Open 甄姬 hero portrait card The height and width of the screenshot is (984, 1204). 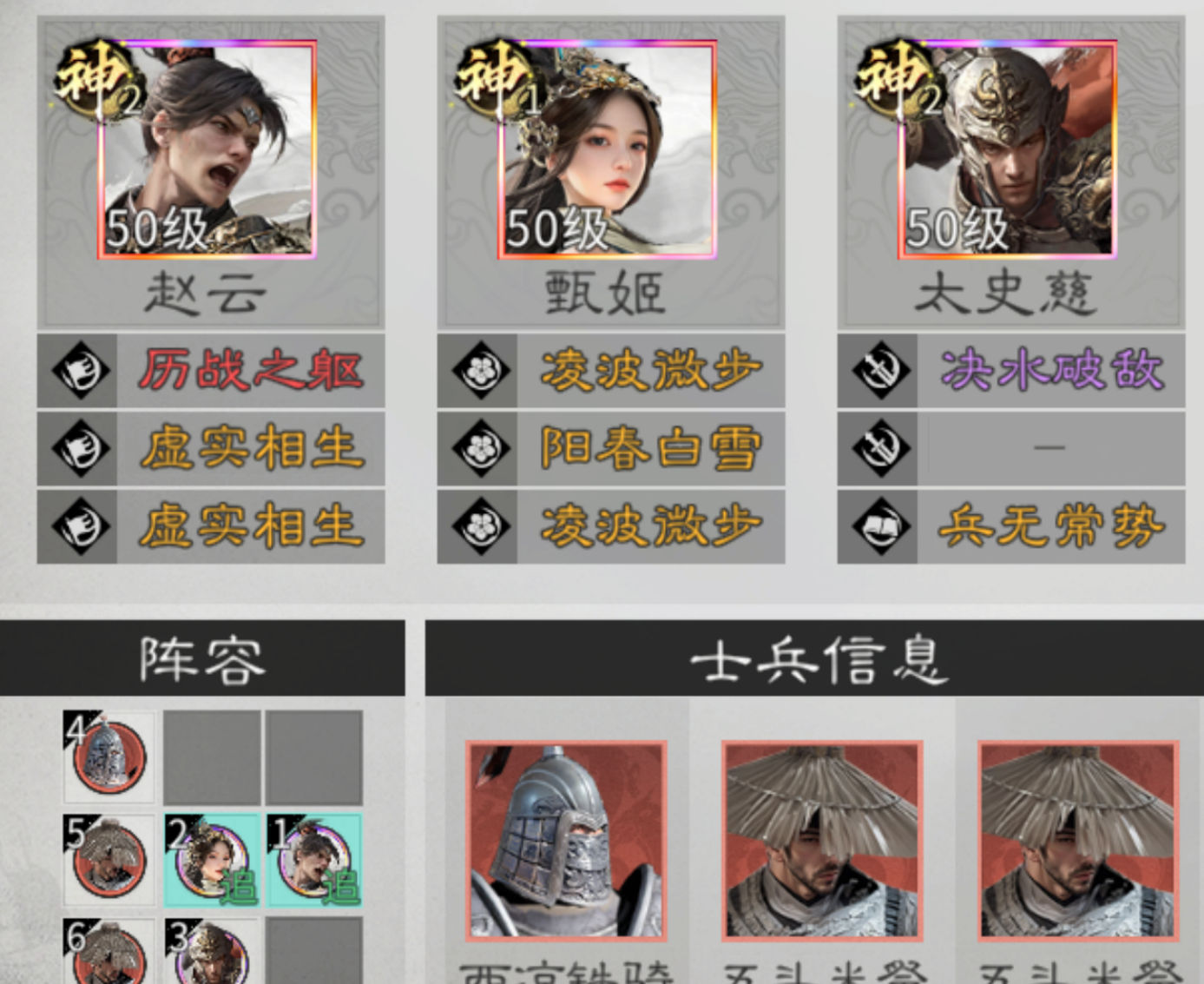click(607, 149)
